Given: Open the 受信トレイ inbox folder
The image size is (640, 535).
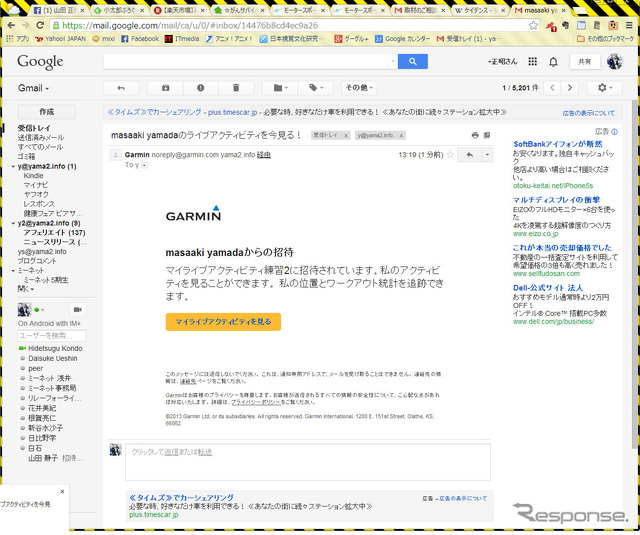Looking at the screenshot, I should (x=34, y=128).
